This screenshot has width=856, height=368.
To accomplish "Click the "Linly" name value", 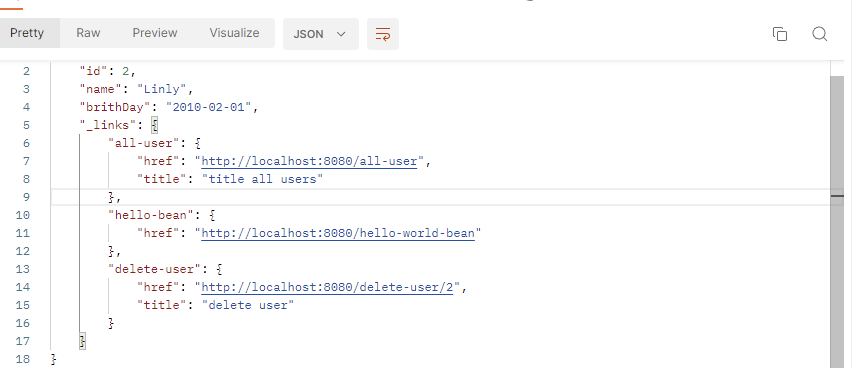I will pyautogui.click(x=162, y=89).
